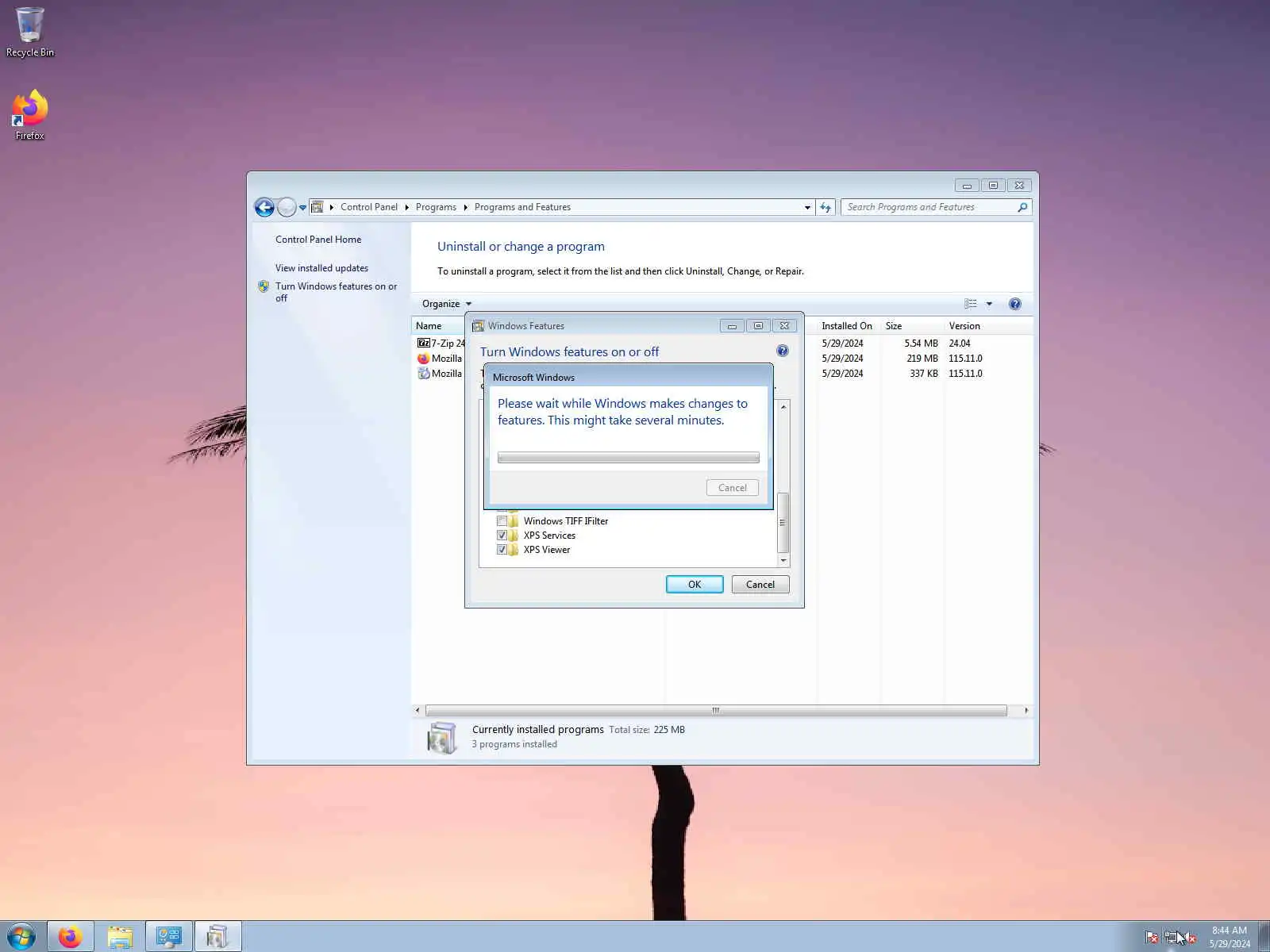Open the view options dropdown arrow
This screenshot has height=952, width=1270.
pyautogui.click(x=989, y=304)
